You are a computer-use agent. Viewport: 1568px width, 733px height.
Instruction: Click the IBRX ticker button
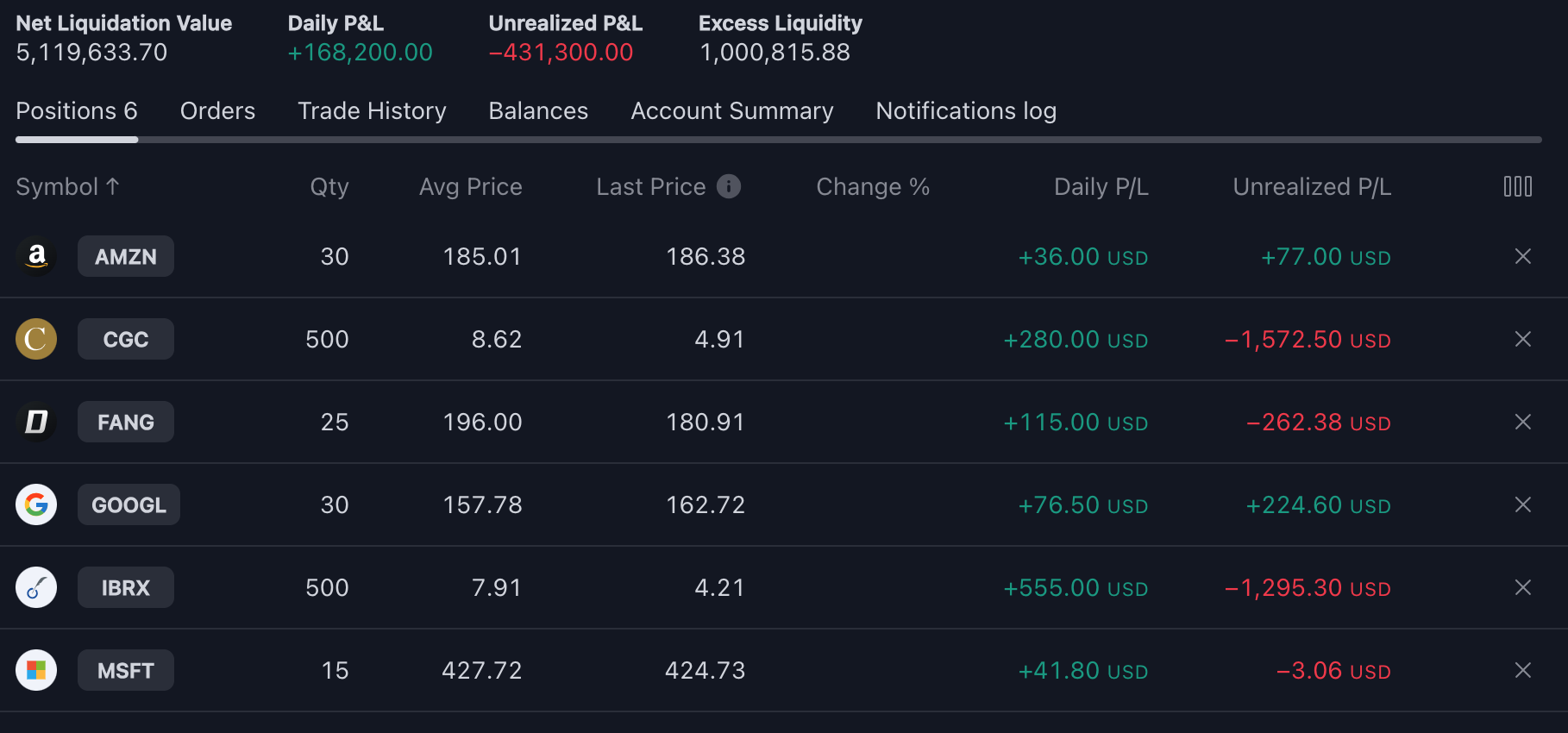126,587
